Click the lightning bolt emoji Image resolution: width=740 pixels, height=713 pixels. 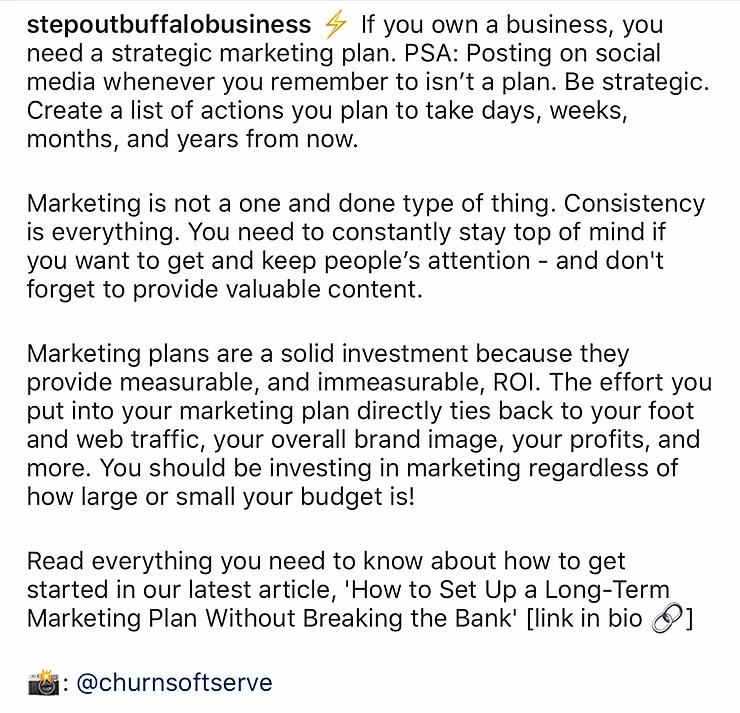pyautogui.click(x=336, y=25)
